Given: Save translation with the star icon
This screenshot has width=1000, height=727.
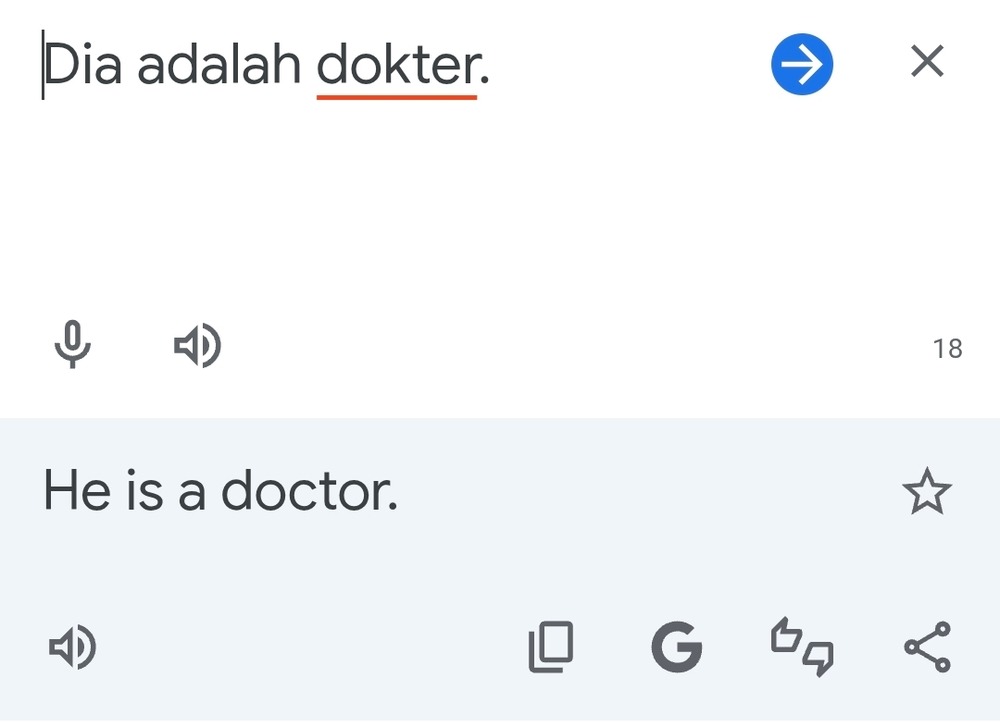Looking at the screenshot, I should (x=927, y=492).
